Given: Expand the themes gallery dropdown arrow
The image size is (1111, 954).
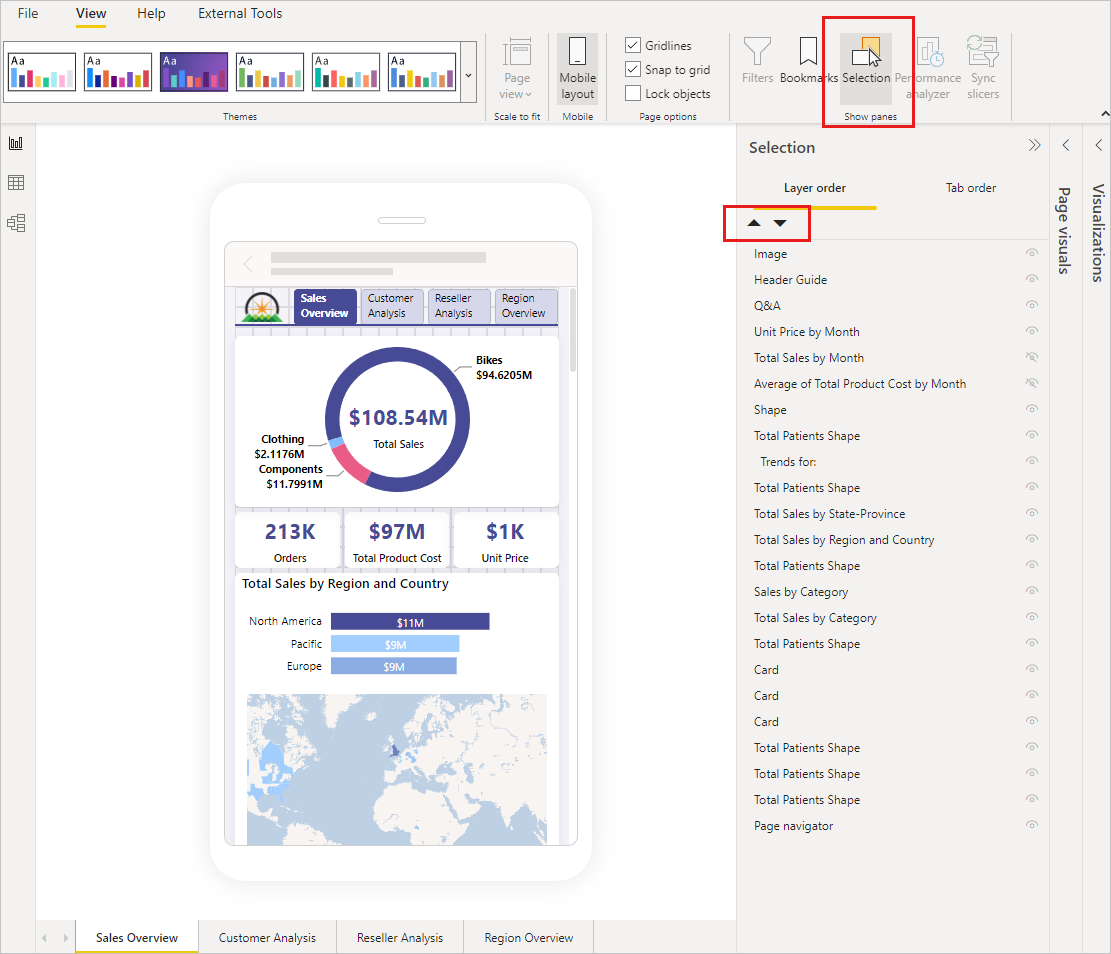Looking at the screenshot, I should [x=467, y=73].
